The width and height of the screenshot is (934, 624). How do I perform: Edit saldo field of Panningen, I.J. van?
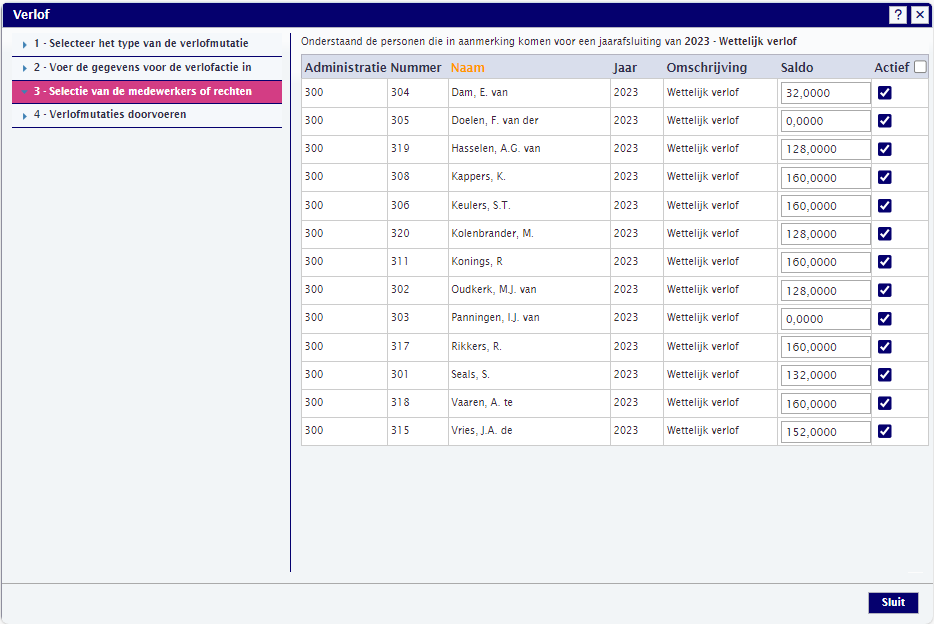point(826,319)
